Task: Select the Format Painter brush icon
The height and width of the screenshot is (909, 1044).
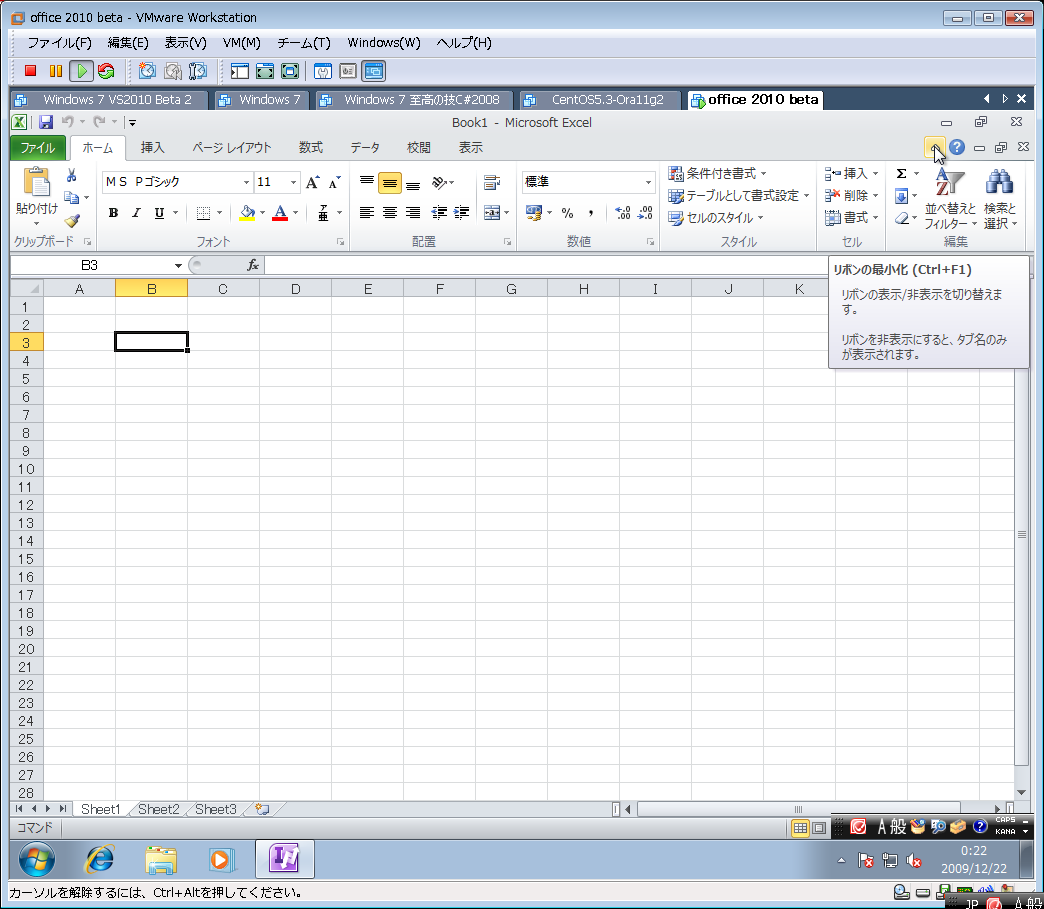Action: 71,221
